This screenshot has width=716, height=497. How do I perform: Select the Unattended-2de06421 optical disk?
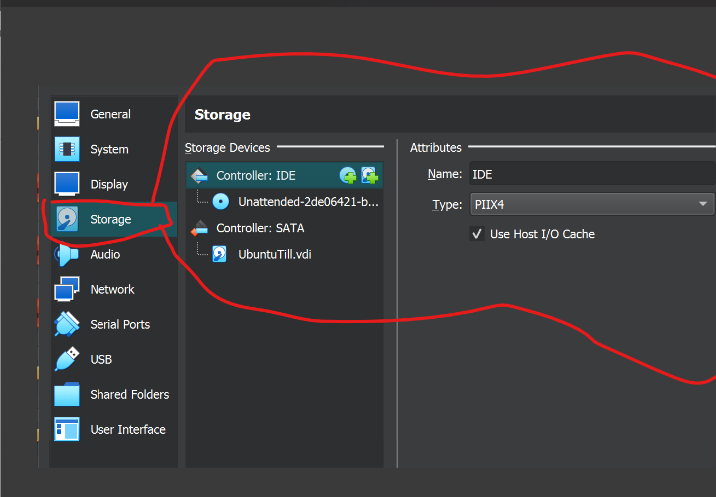coord(295,201)
